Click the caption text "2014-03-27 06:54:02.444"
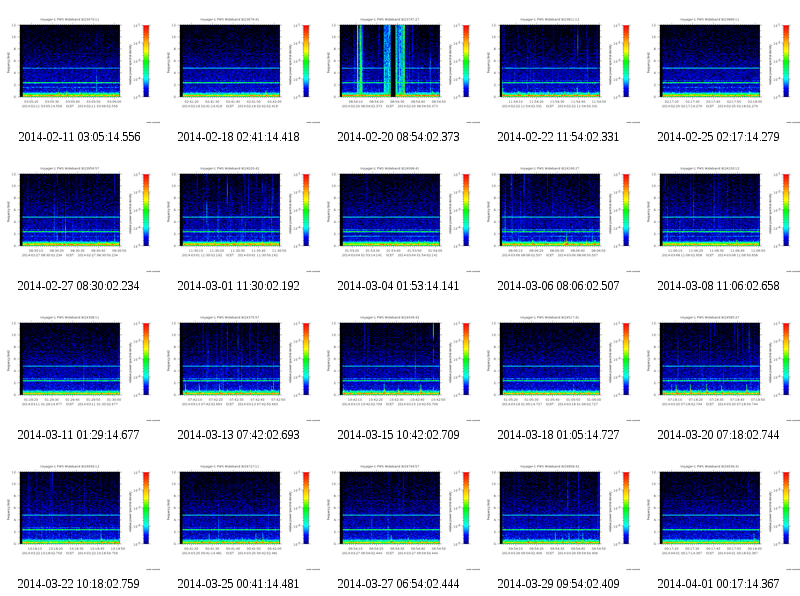 [x=398, y=584]
